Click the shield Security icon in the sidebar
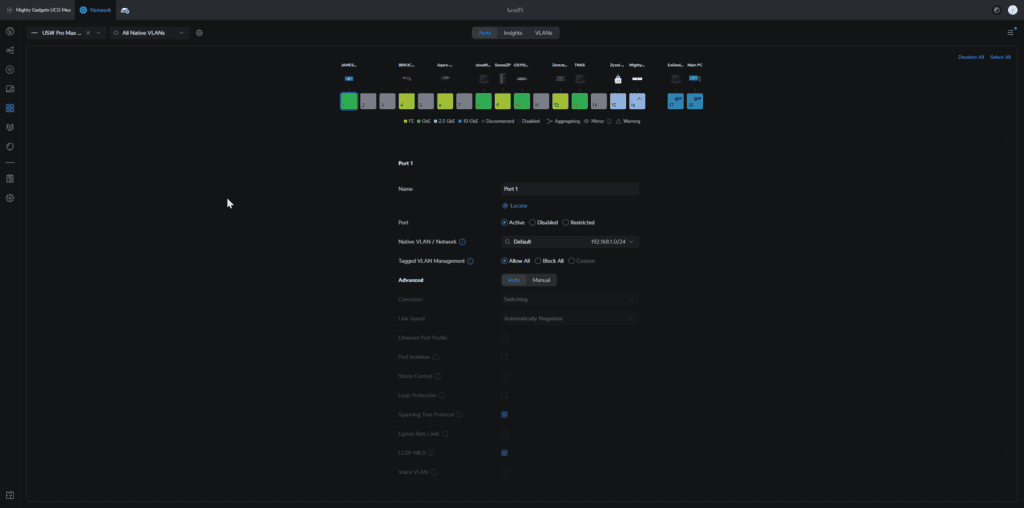The height and width of the screenshot is (508, 1024). (10, 146)
